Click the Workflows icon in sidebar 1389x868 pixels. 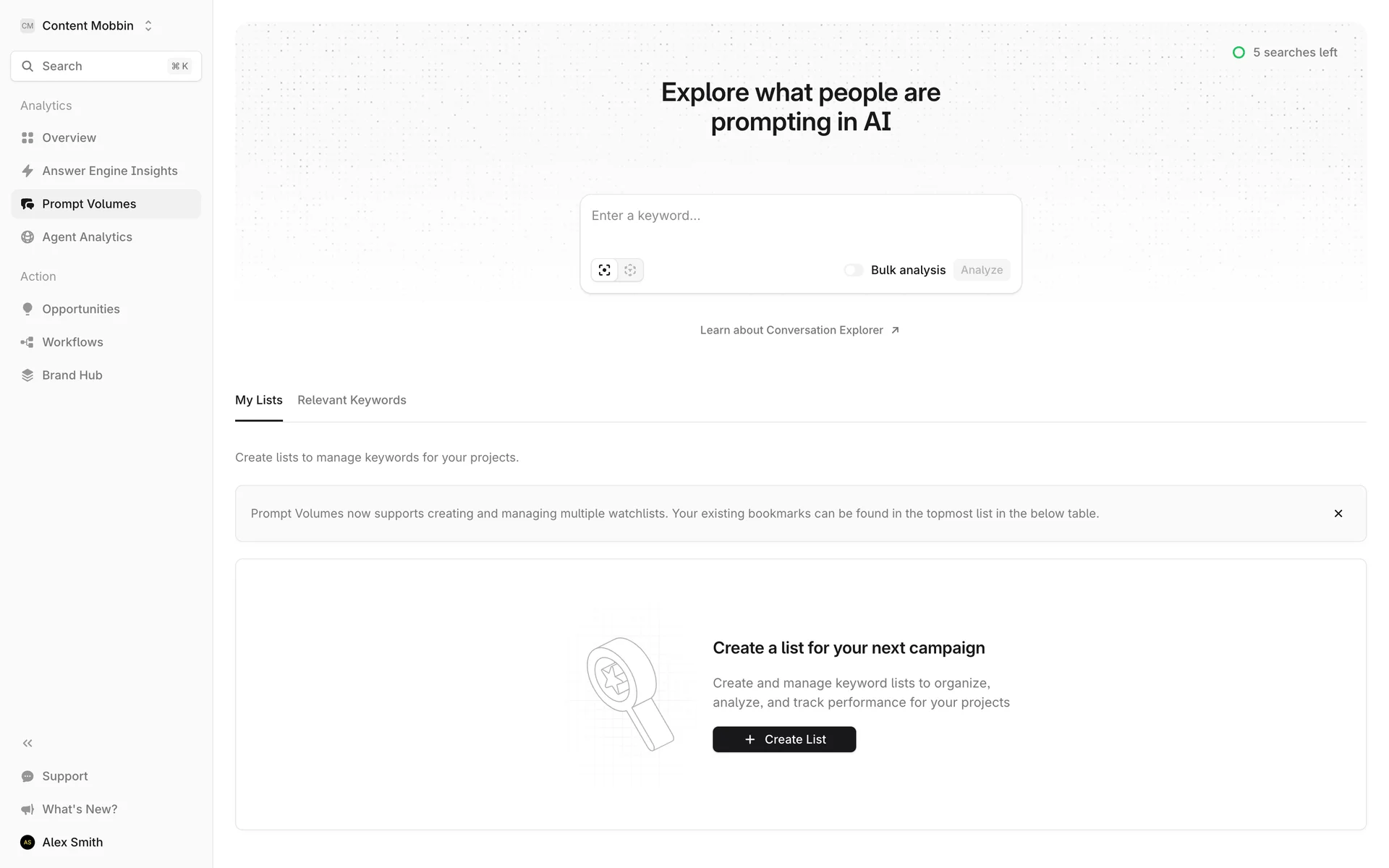point(27,342)
